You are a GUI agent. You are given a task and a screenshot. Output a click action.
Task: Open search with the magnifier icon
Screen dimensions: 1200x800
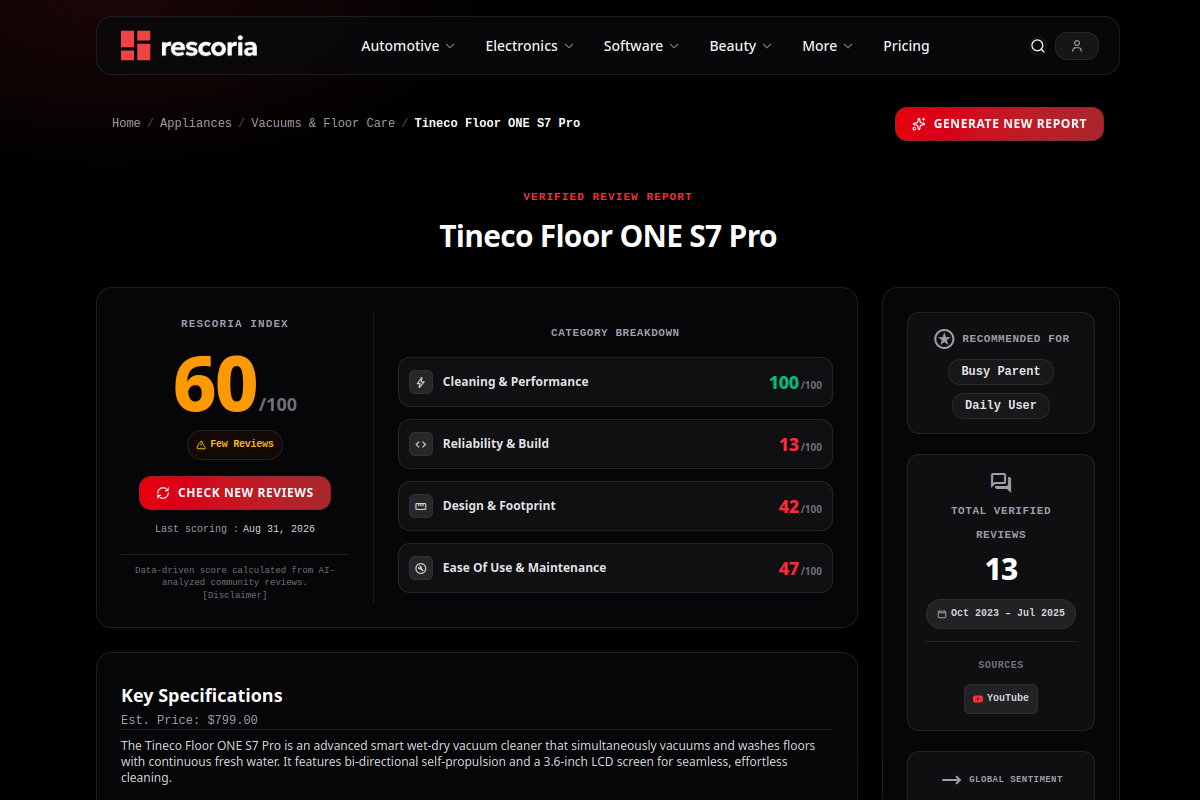pyautogui.click(x=1038, y=46)
